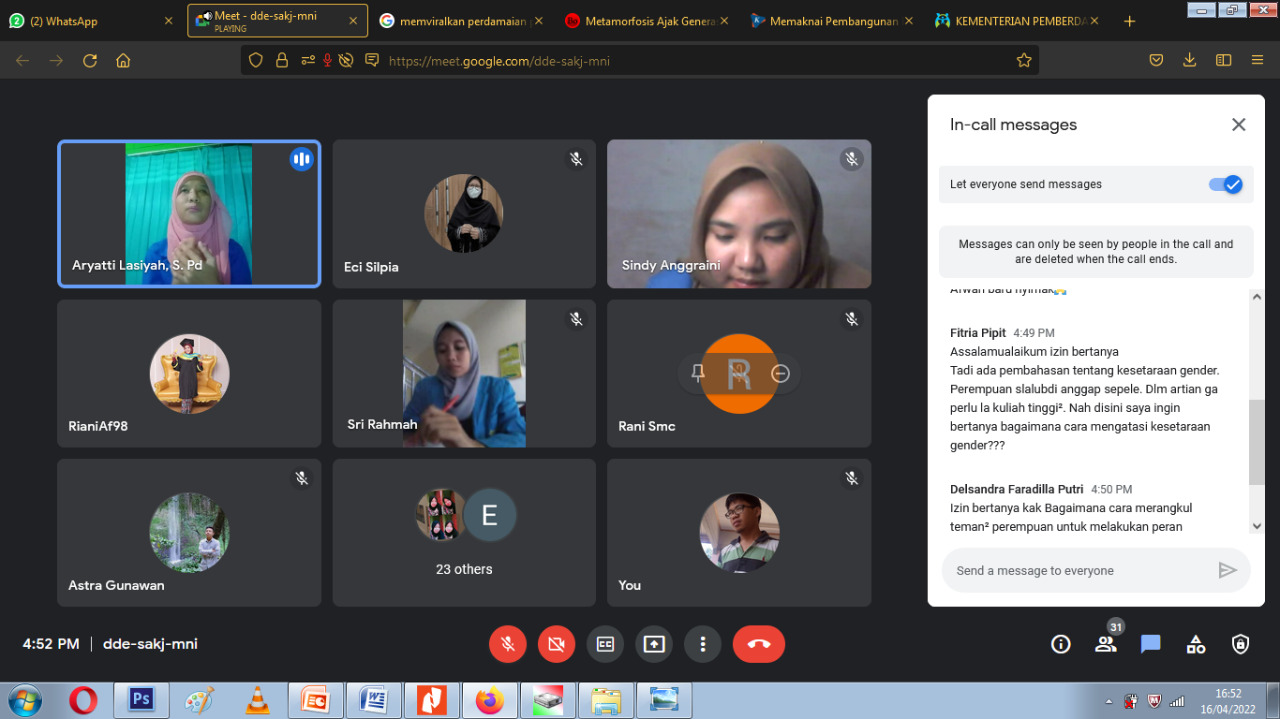The image size is (1280, 719).
Task: Switch to the WhatsApp browser tab
Action: tap(90, 20)
